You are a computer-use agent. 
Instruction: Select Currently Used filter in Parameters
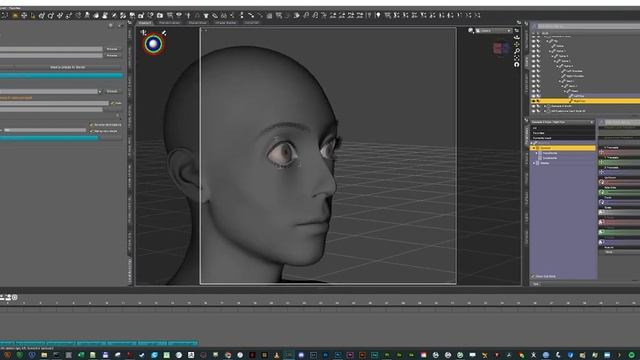point(562,138)
